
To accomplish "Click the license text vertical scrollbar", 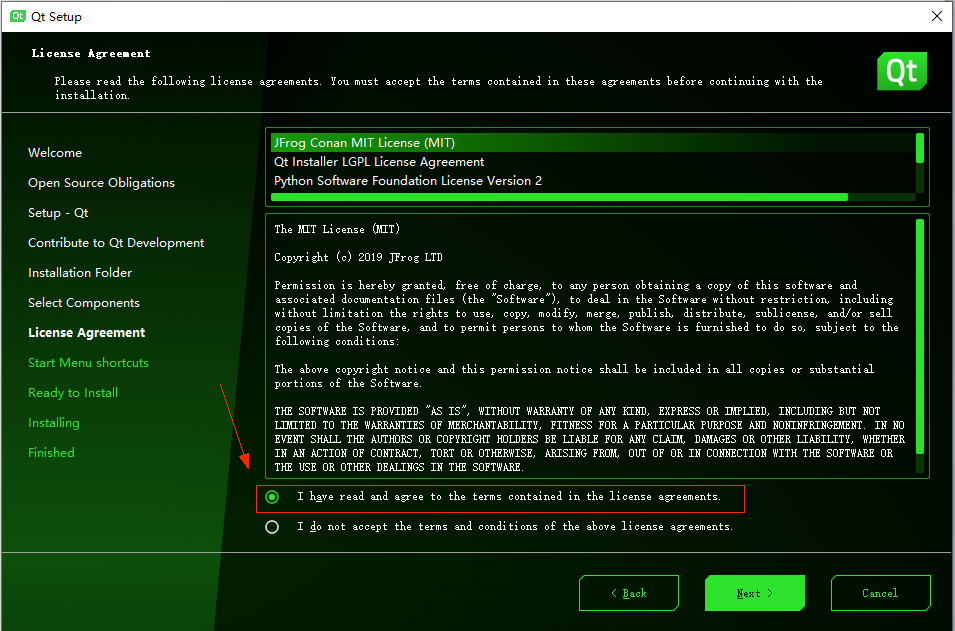I will coord(920,336).
